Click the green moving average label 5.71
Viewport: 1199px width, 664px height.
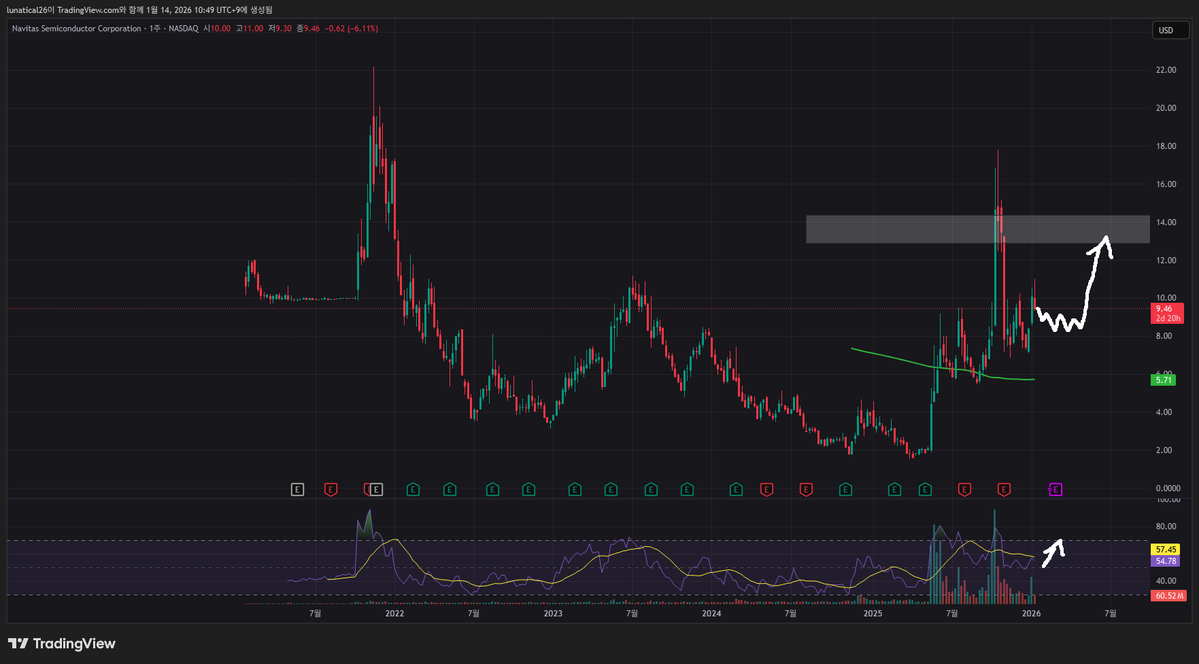tap(1163, 379)
